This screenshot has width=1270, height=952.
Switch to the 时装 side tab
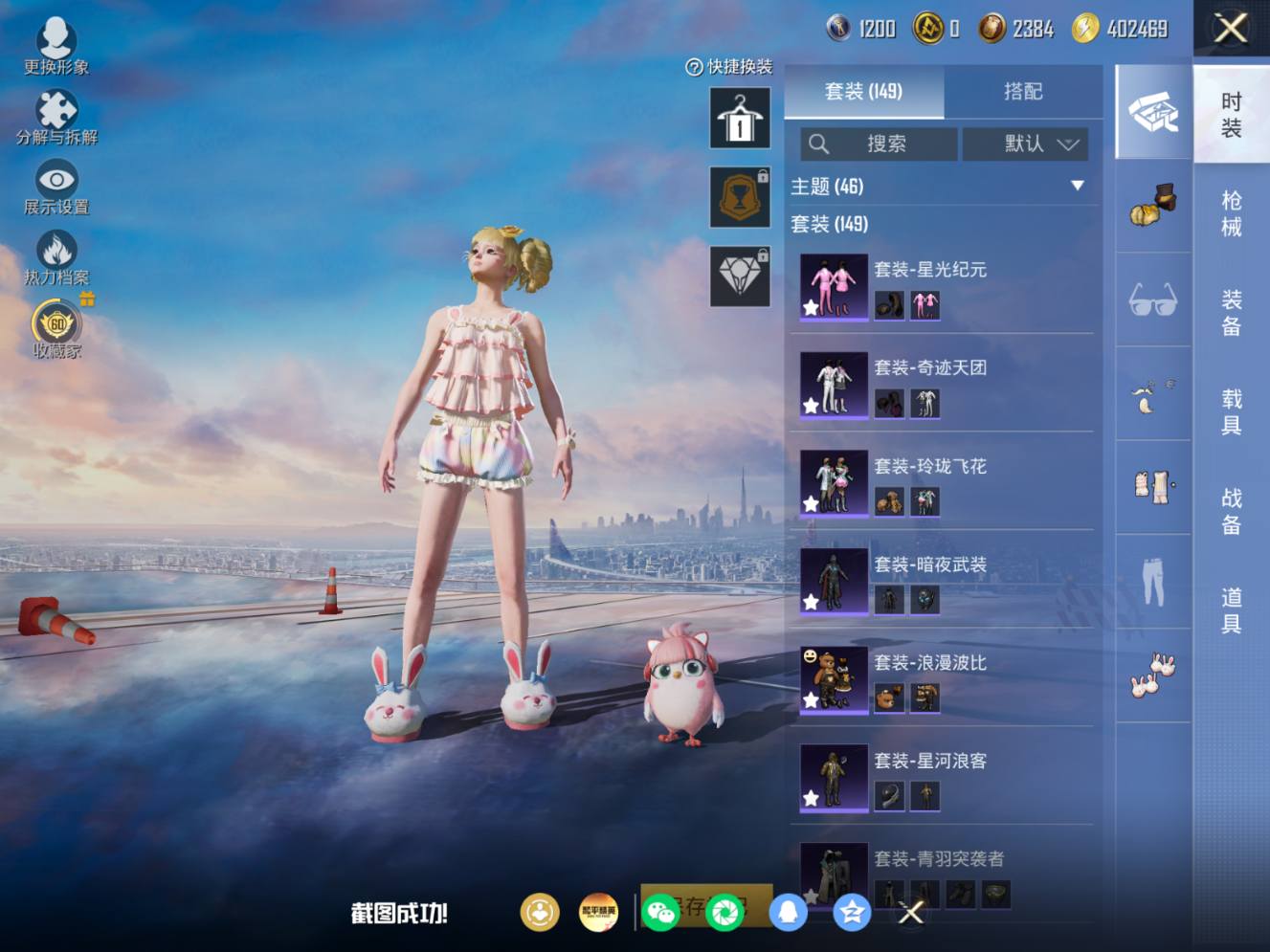click(x=1232, y=115)
